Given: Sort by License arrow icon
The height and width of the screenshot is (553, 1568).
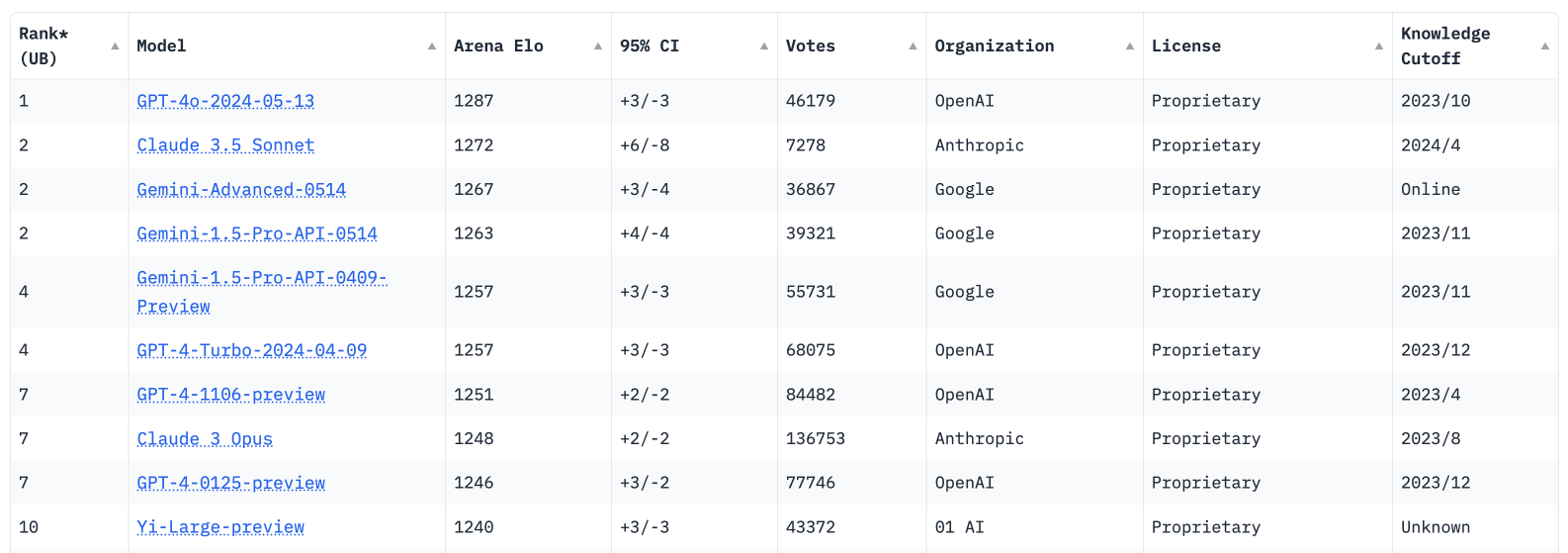Looking at the screenshot, I should (x=1379, y=46).
